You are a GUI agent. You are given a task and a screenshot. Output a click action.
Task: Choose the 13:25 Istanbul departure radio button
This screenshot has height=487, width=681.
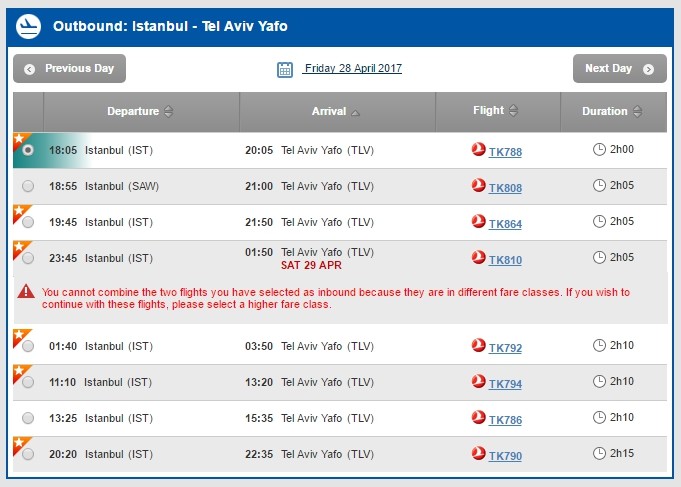(x=28, y=418)
